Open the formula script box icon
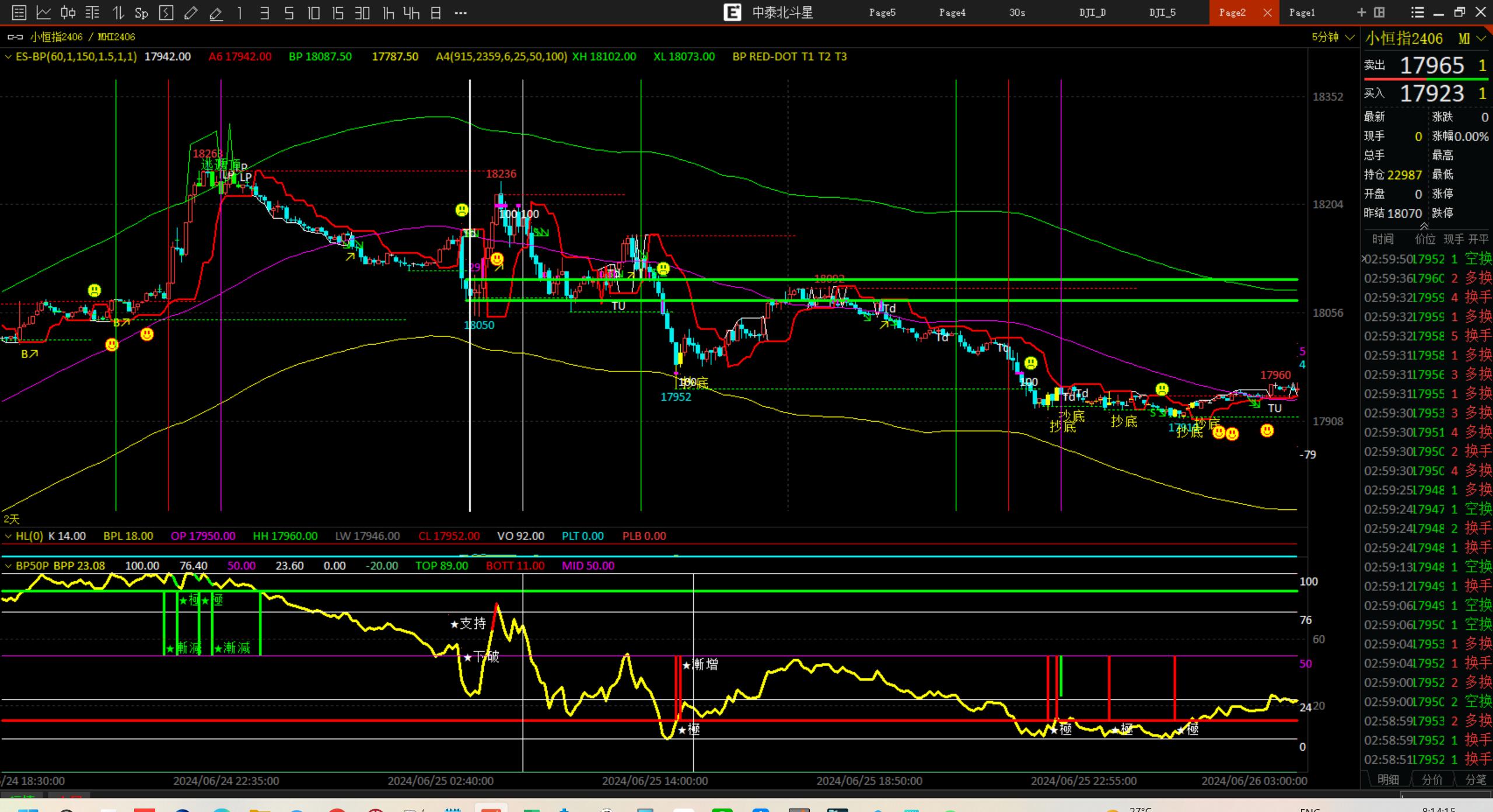Screen dimensions: 1493x812 (166, 12)
